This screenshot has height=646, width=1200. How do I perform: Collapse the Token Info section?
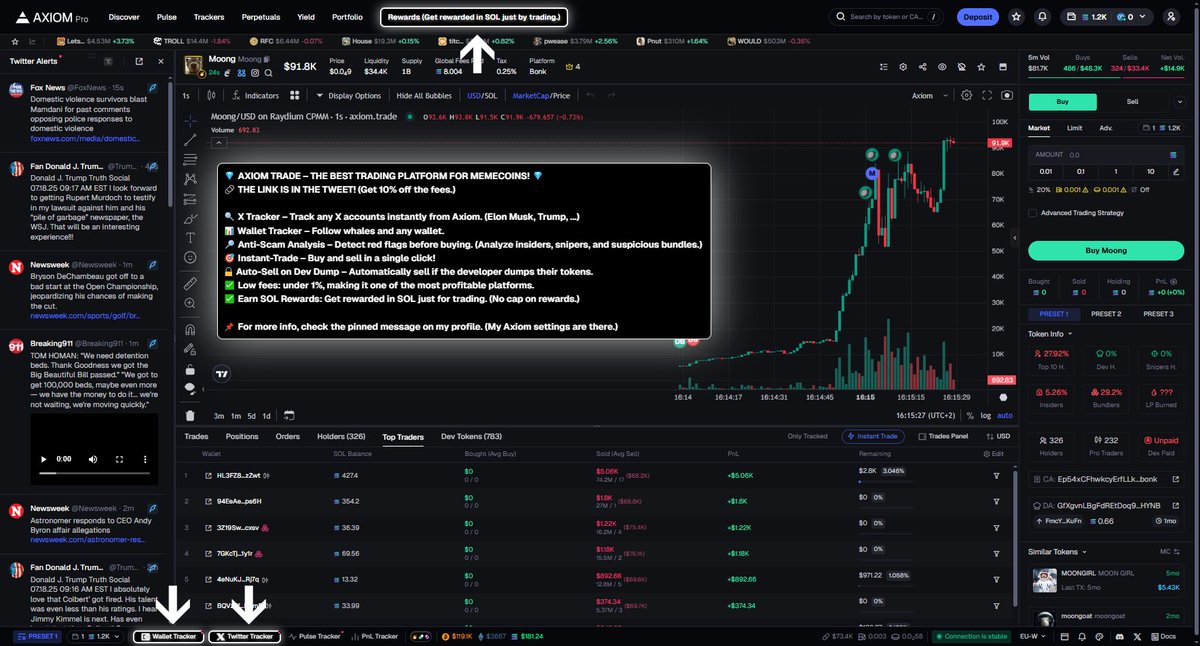click(1050, 333)
